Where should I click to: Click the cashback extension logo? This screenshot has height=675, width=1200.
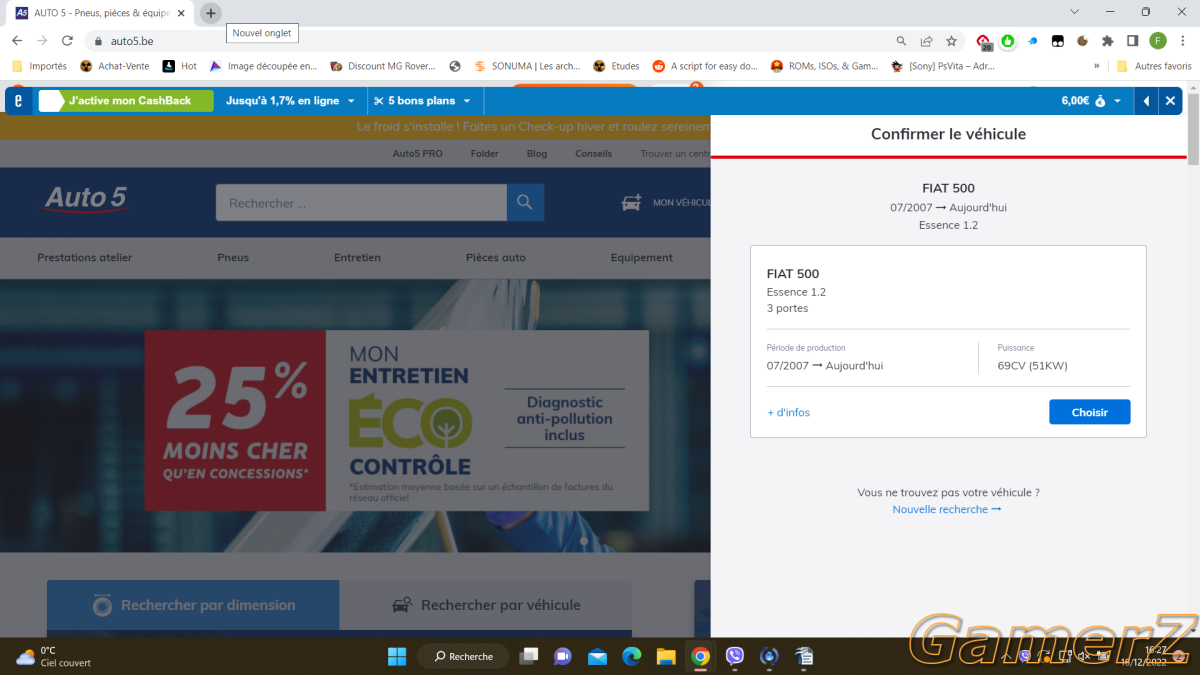[19, 101]
